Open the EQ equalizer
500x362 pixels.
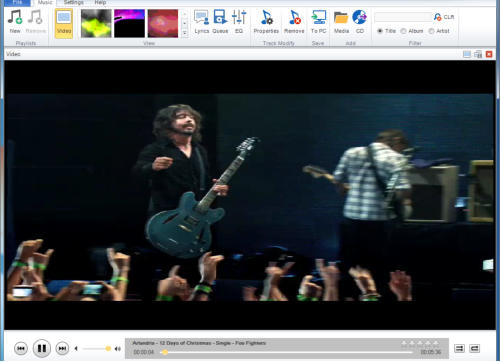click(x=239, y=22)
